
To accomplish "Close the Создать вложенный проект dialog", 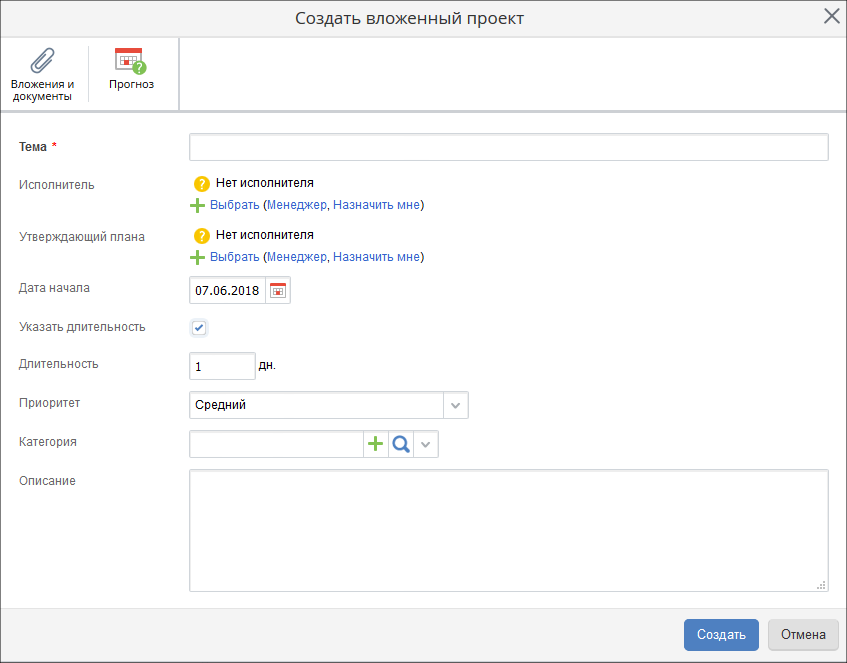I will [831, 16].
